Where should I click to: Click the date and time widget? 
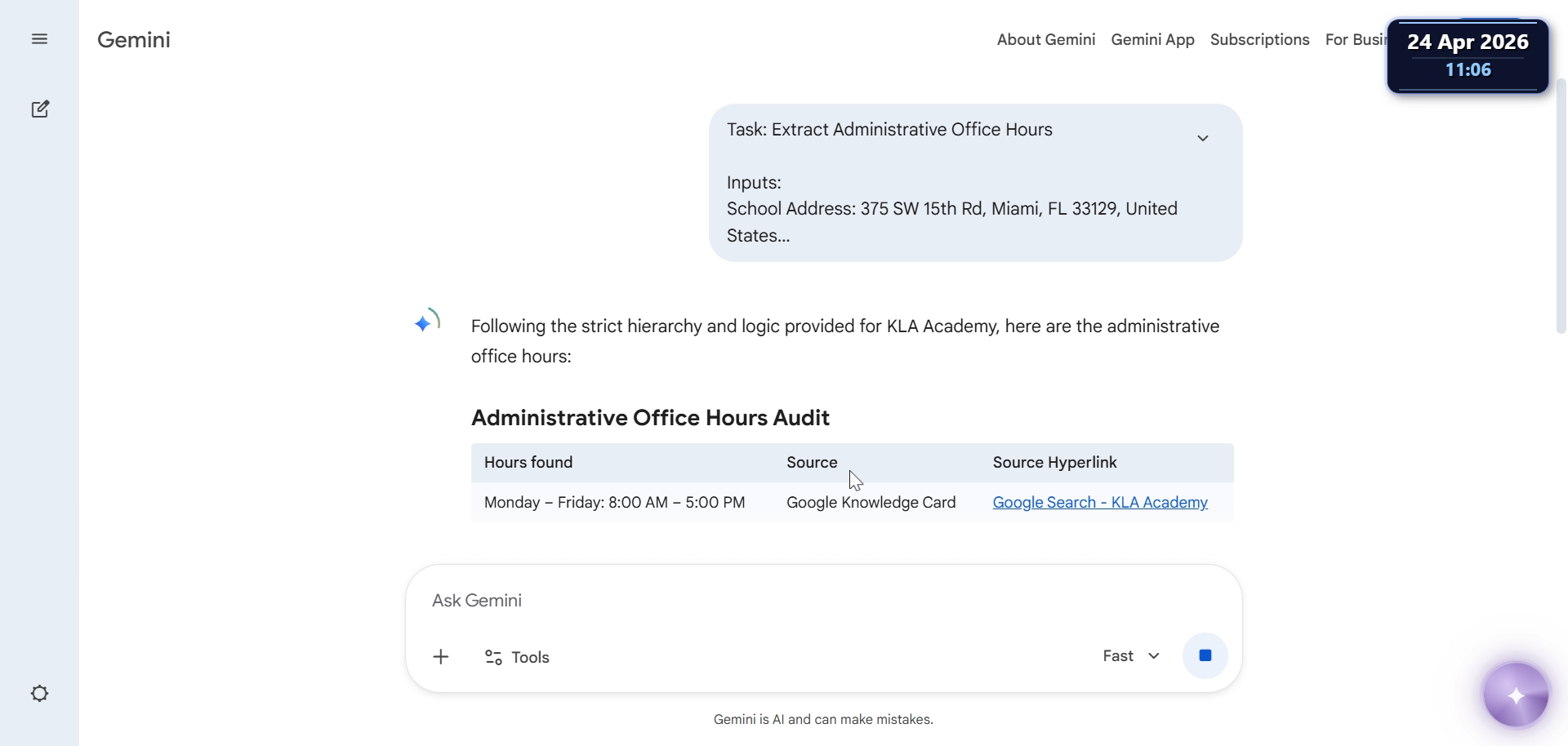pos(1468,56)
